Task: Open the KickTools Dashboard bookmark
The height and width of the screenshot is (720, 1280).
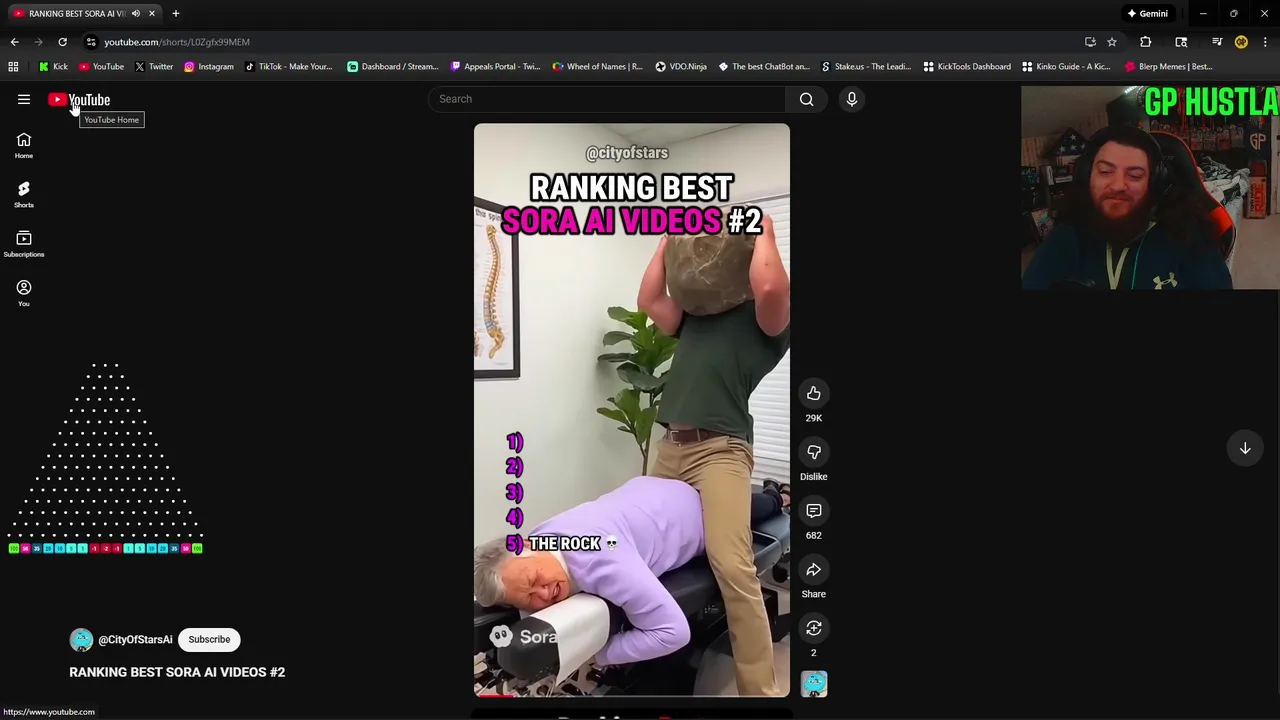Action: pos(967,67)
